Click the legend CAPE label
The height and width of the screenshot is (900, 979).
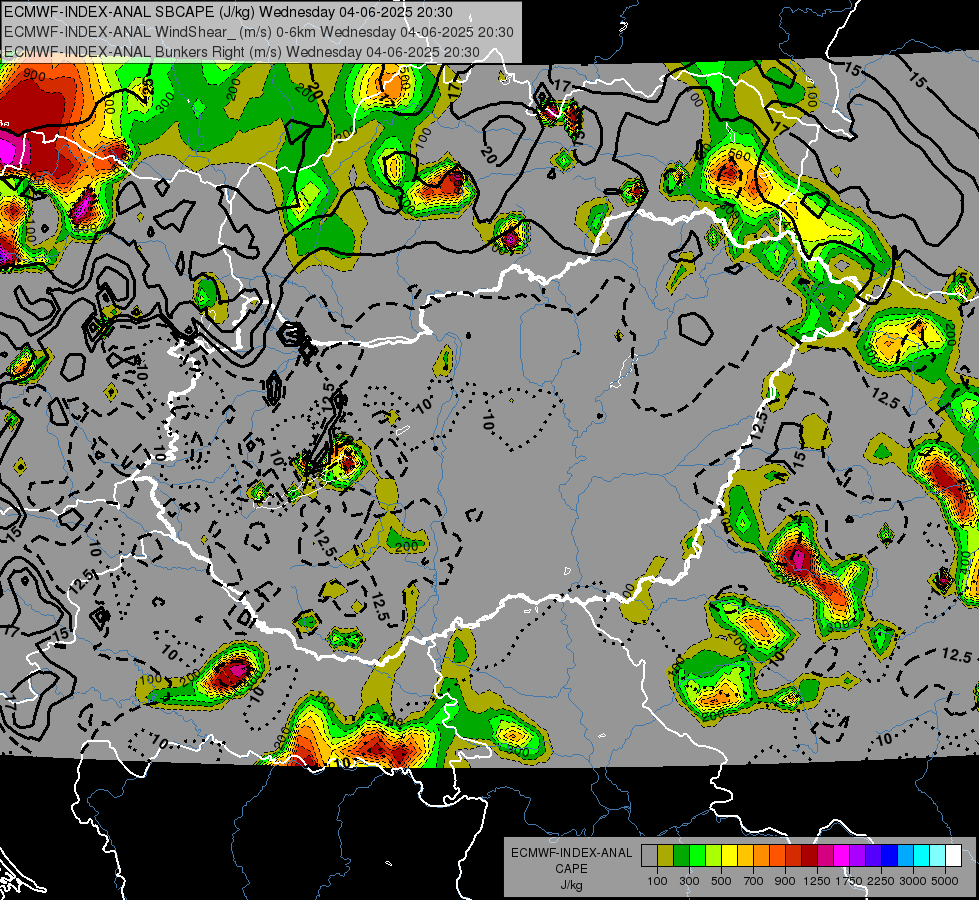point(571,869)
